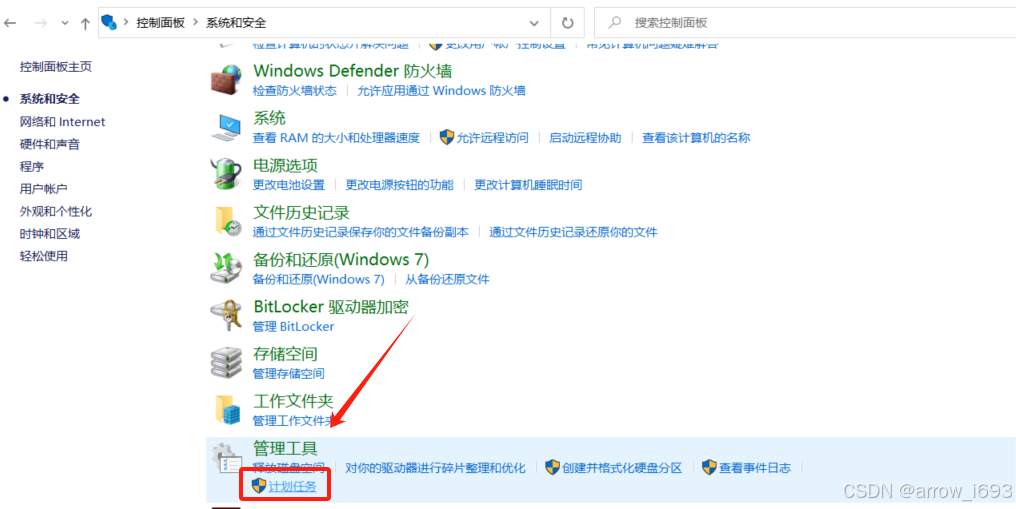Click the shield icon beside 查看事件日志

pyautogui.click(x=710, y=468)
